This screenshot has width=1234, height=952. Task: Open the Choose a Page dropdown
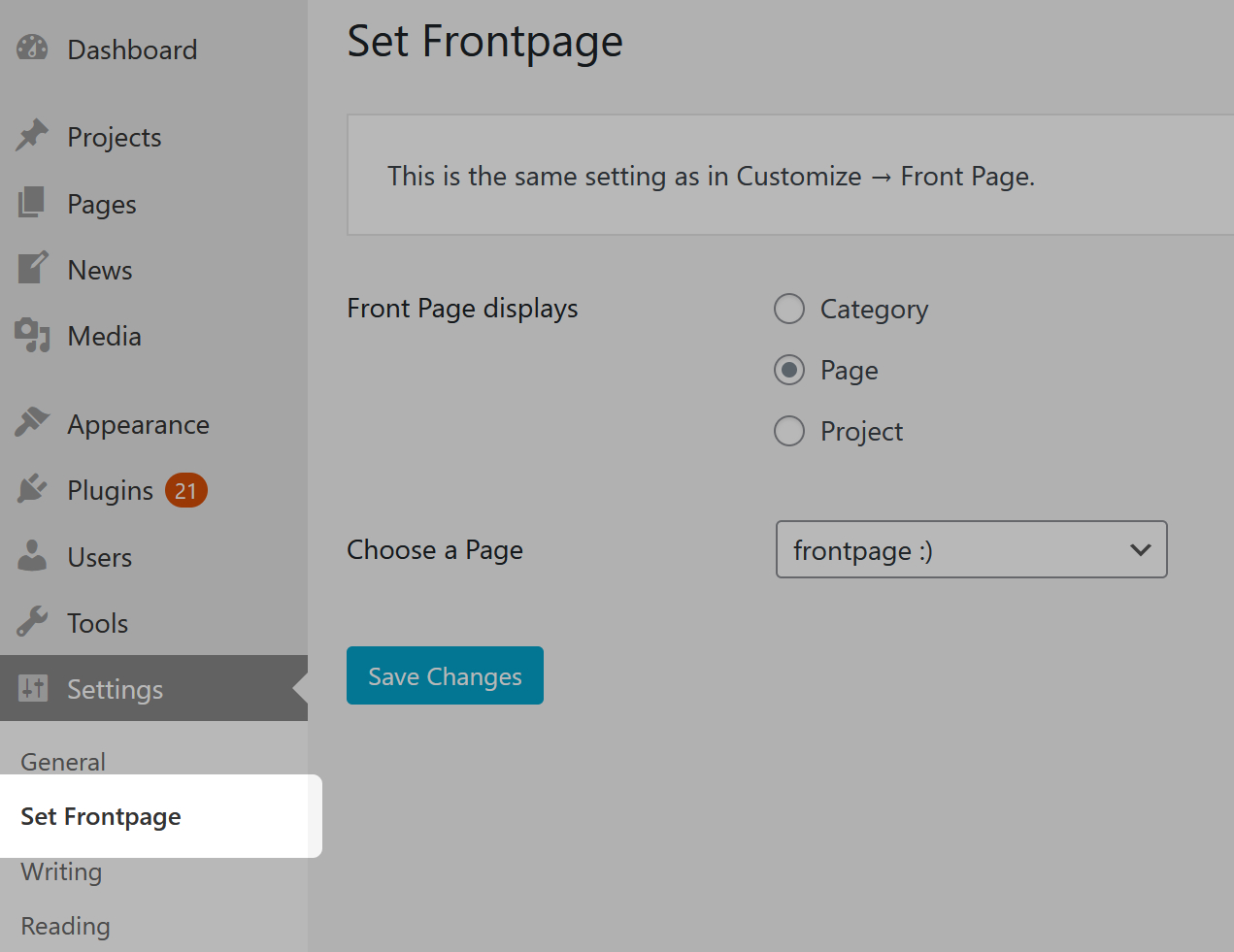pyautogui.click(x=971, y=549)
